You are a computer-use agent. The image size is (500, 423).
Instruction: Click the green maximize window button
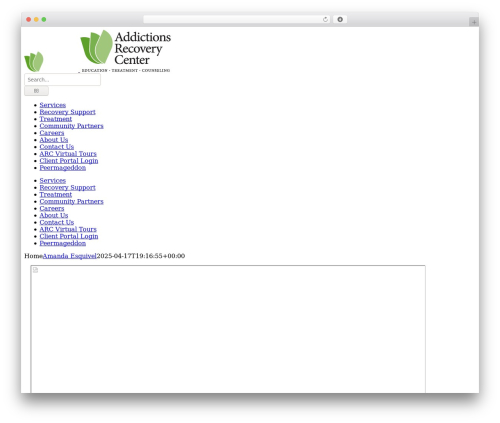pyautogui.click(x=44, y=19)
